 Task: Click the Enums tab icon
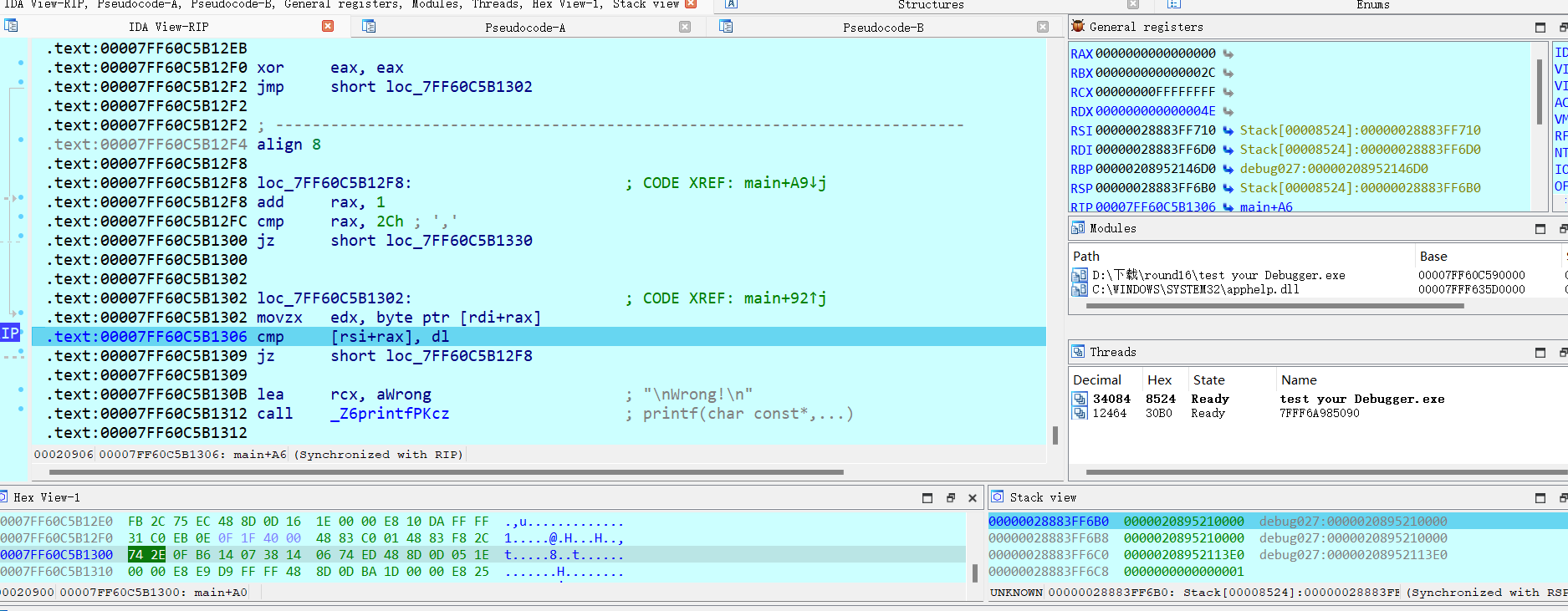click(1174, 4)
